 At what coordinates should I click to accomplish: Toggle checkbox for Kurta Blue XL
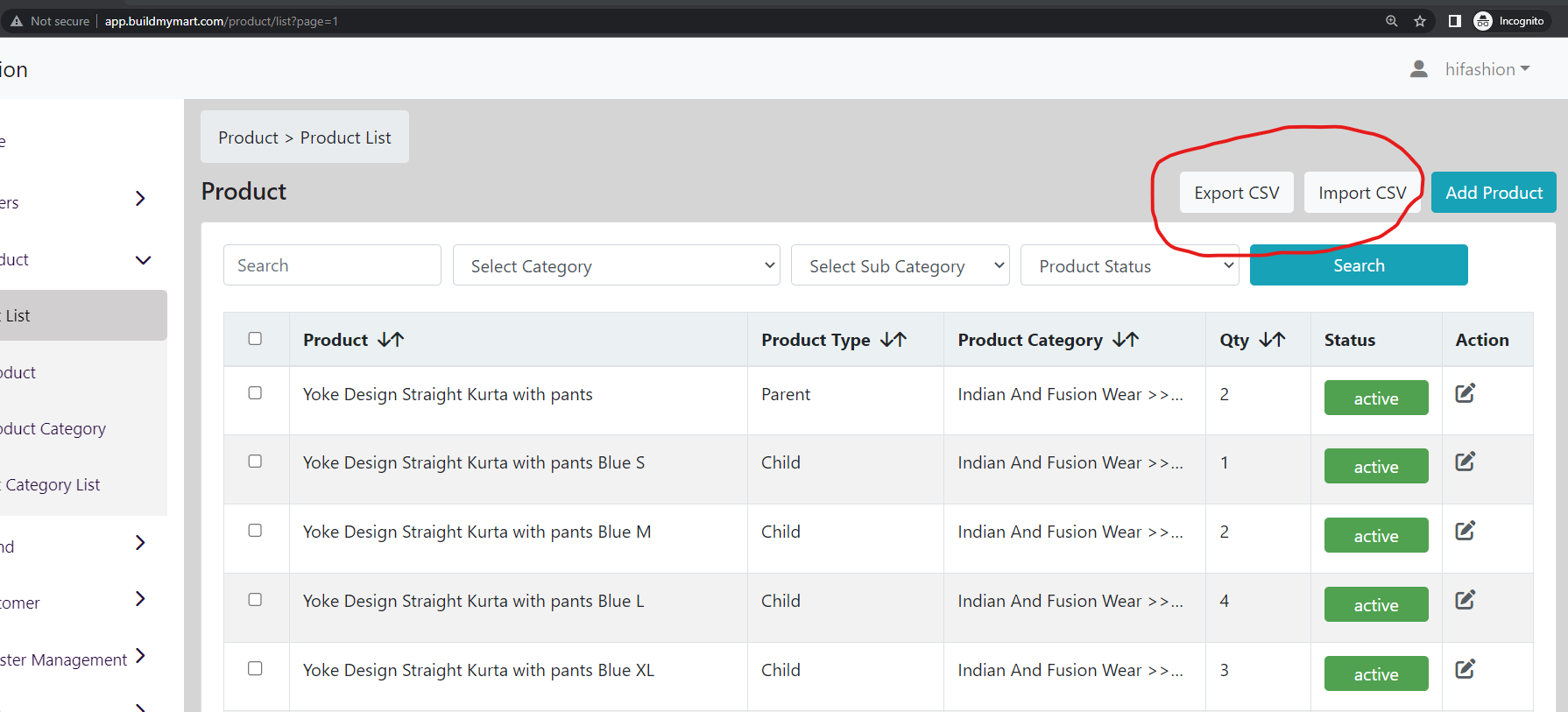(x=255, y=668)
